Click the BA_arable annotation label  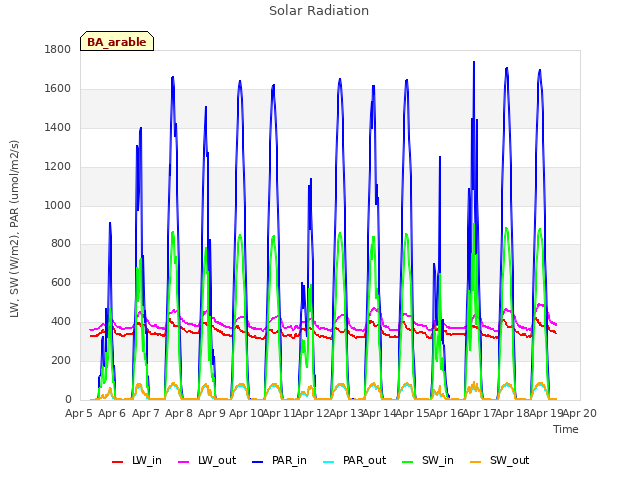tap(117, 41)
